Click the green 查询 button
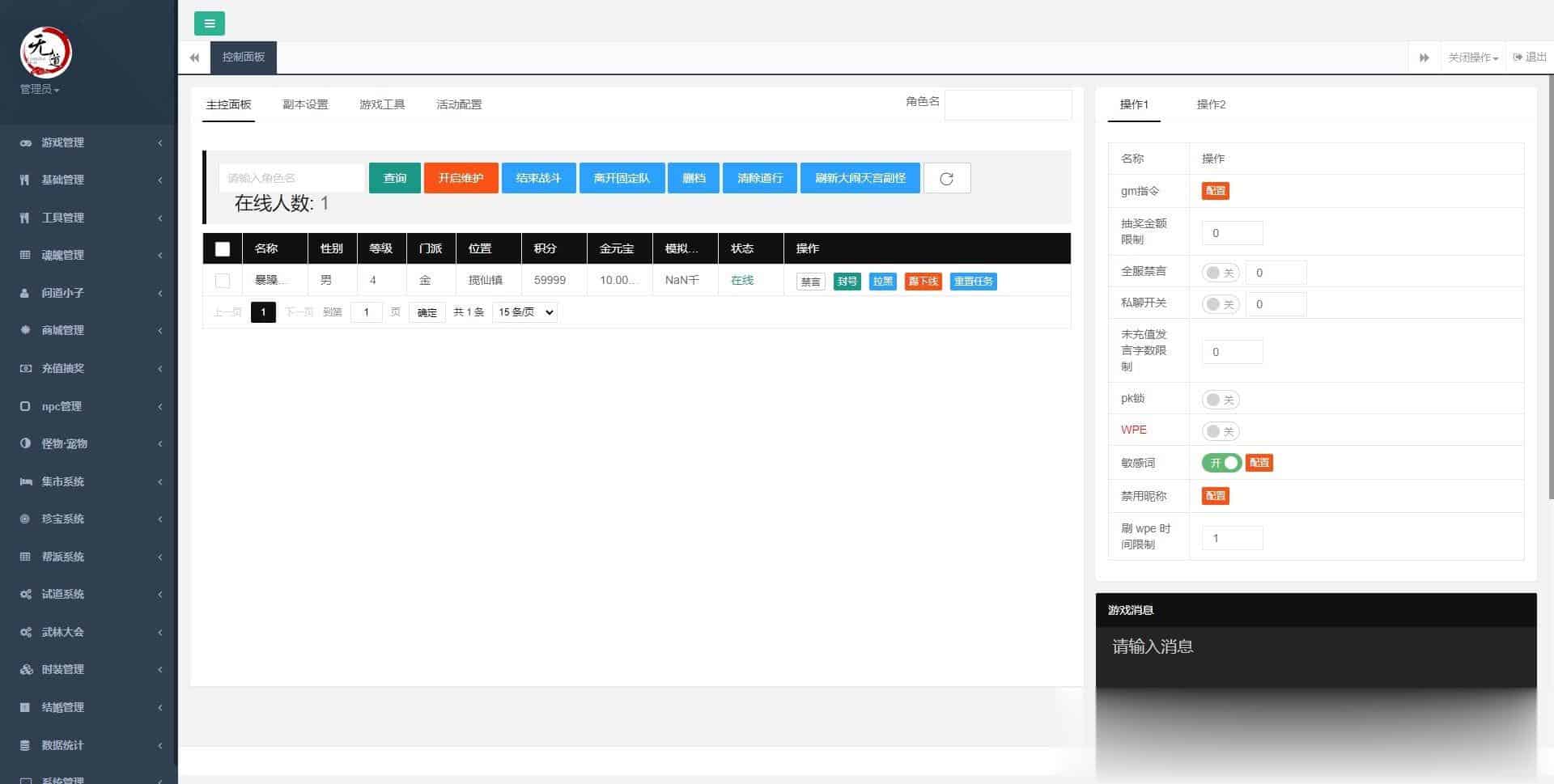Viewport: 1554px width, 784px height. tap(395, 178)
